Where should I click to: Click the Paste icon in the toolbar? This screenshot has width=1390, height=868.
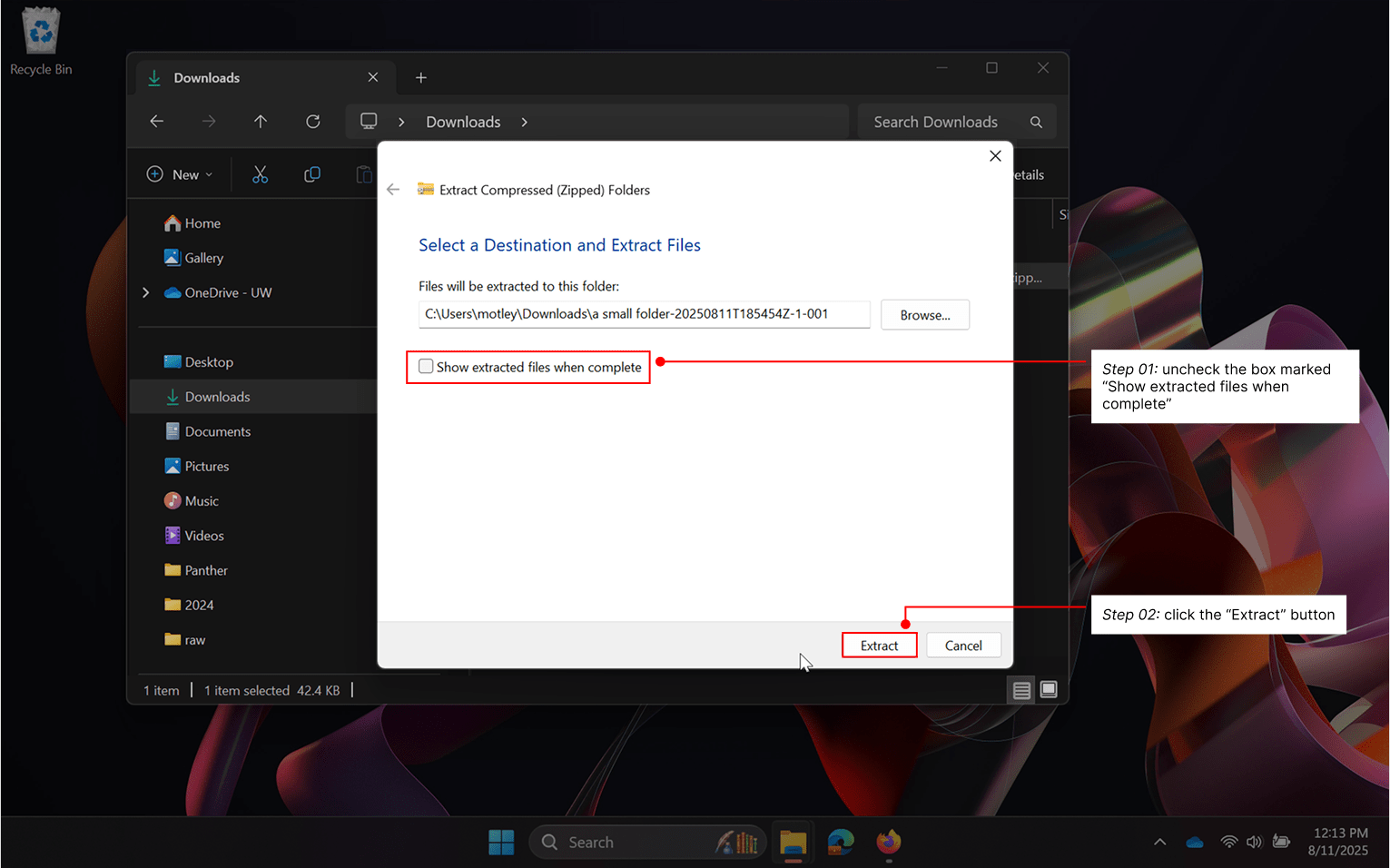[x=363, y=173]
